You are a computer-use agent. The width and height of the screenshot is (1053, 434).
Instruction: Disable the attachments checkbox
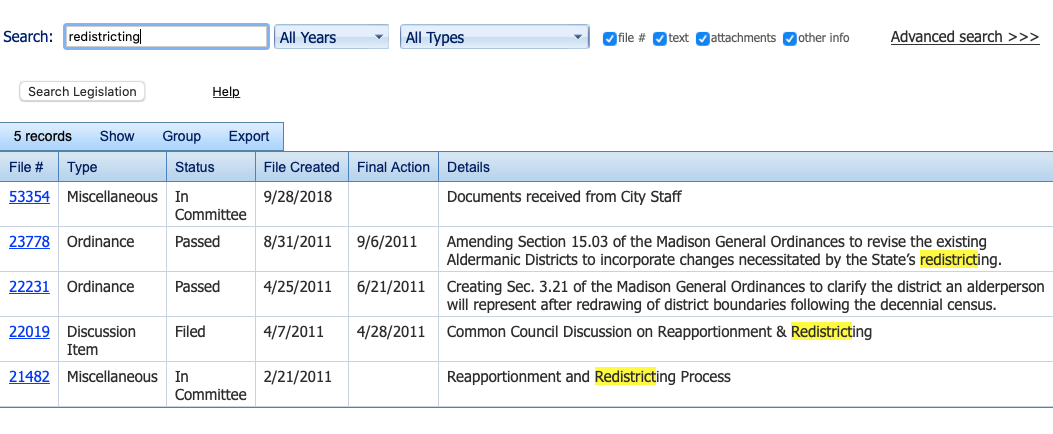click(703, 39)
